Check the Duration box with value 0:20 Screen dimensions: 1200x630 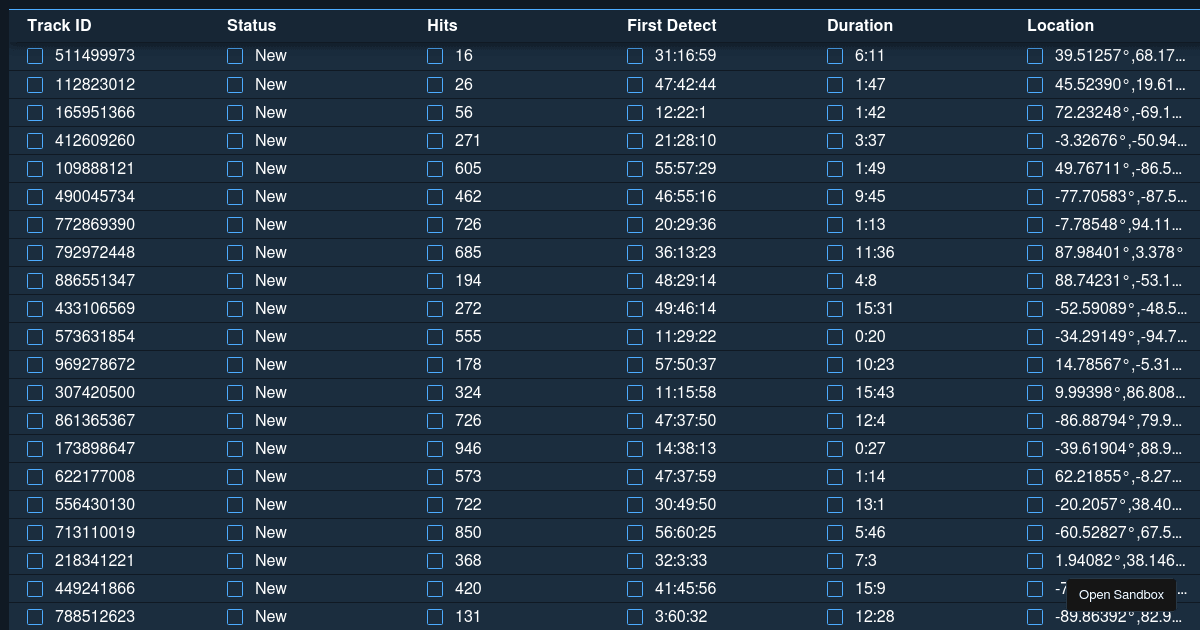click(x=835, y=336)
